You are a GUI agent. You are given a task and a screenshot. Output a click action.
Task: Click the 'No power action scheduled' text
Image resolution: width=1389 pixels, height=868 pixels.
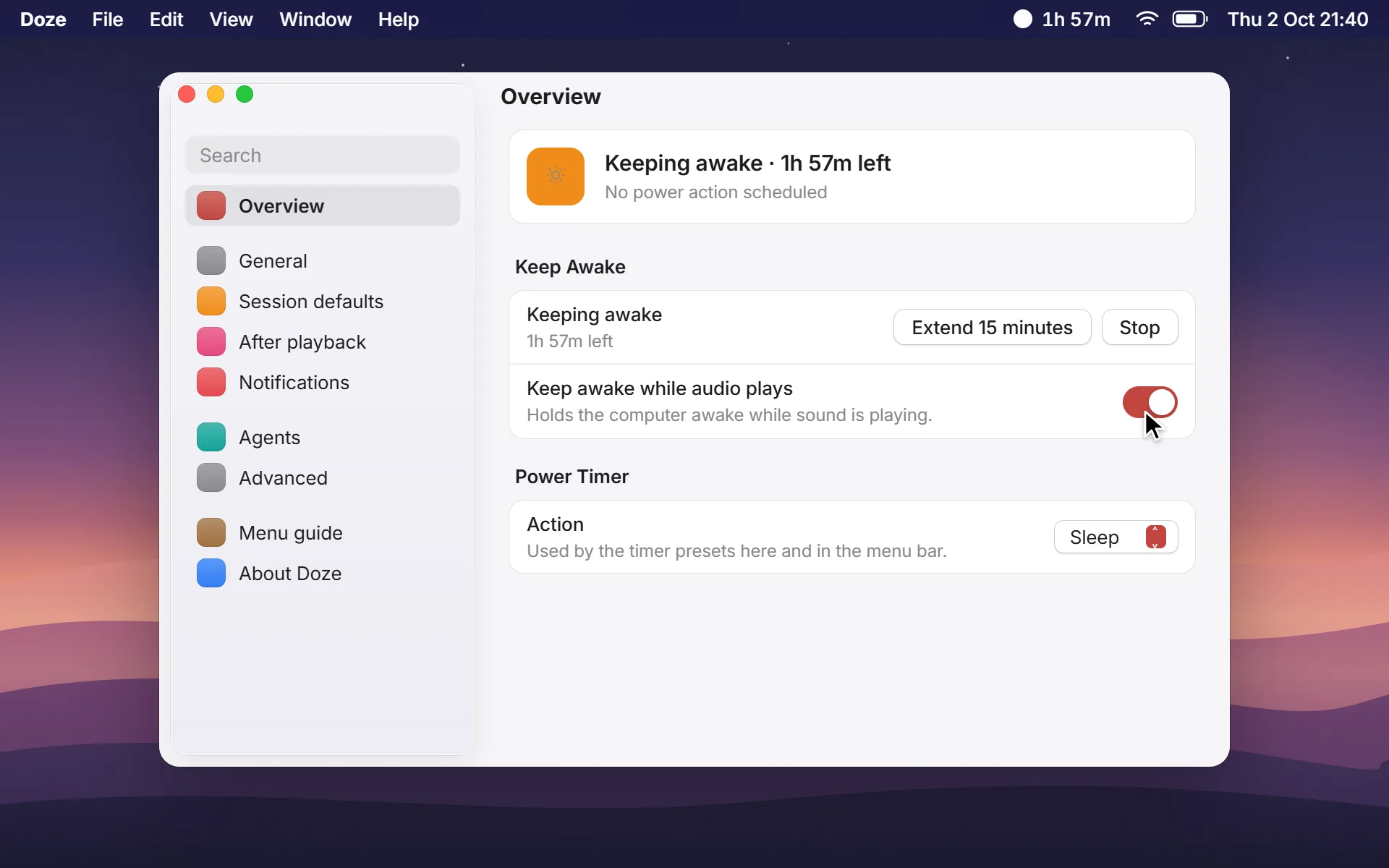tap(715, 192)
